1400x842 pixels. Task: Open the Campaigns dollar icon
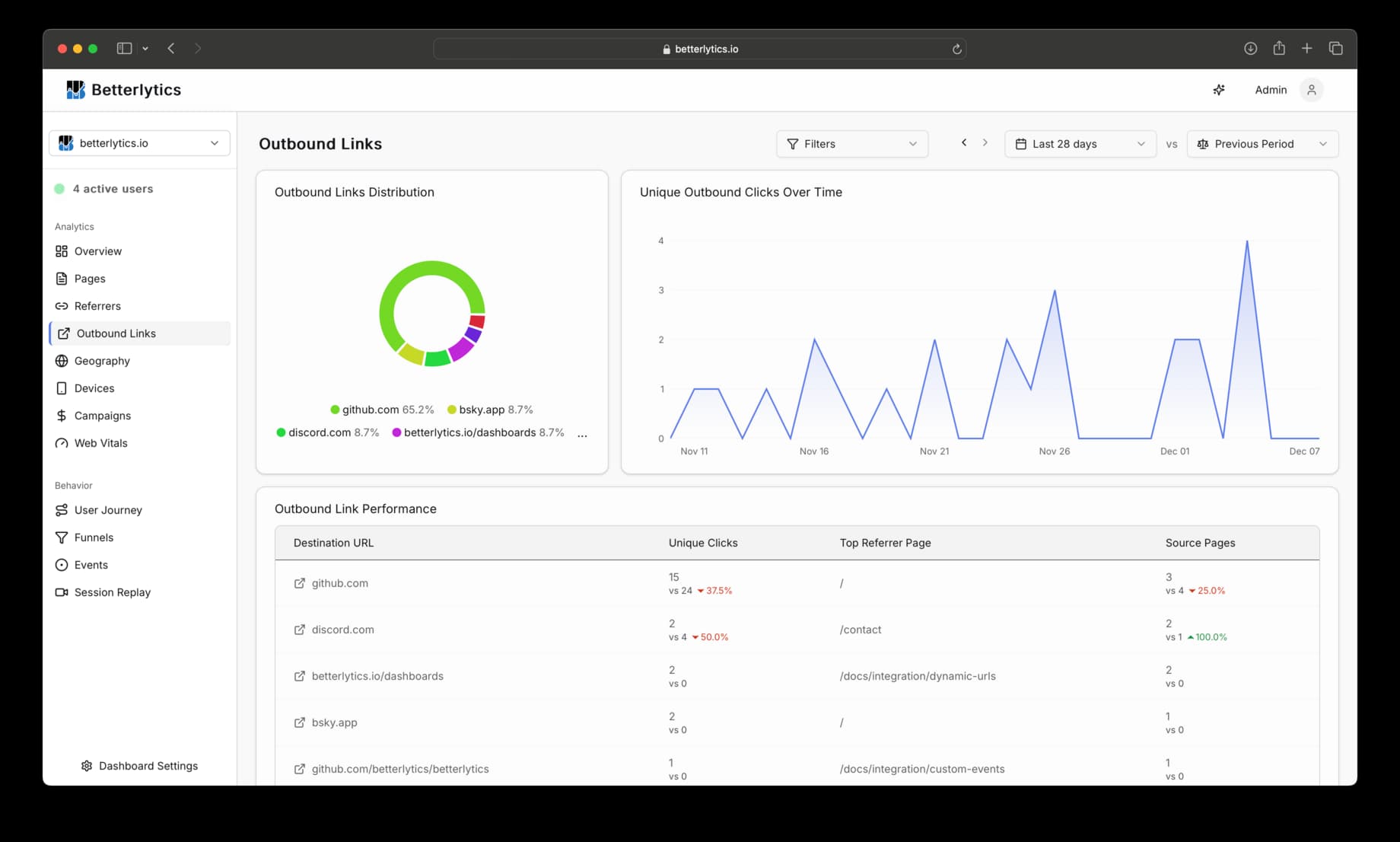click(x=62, y=415)
